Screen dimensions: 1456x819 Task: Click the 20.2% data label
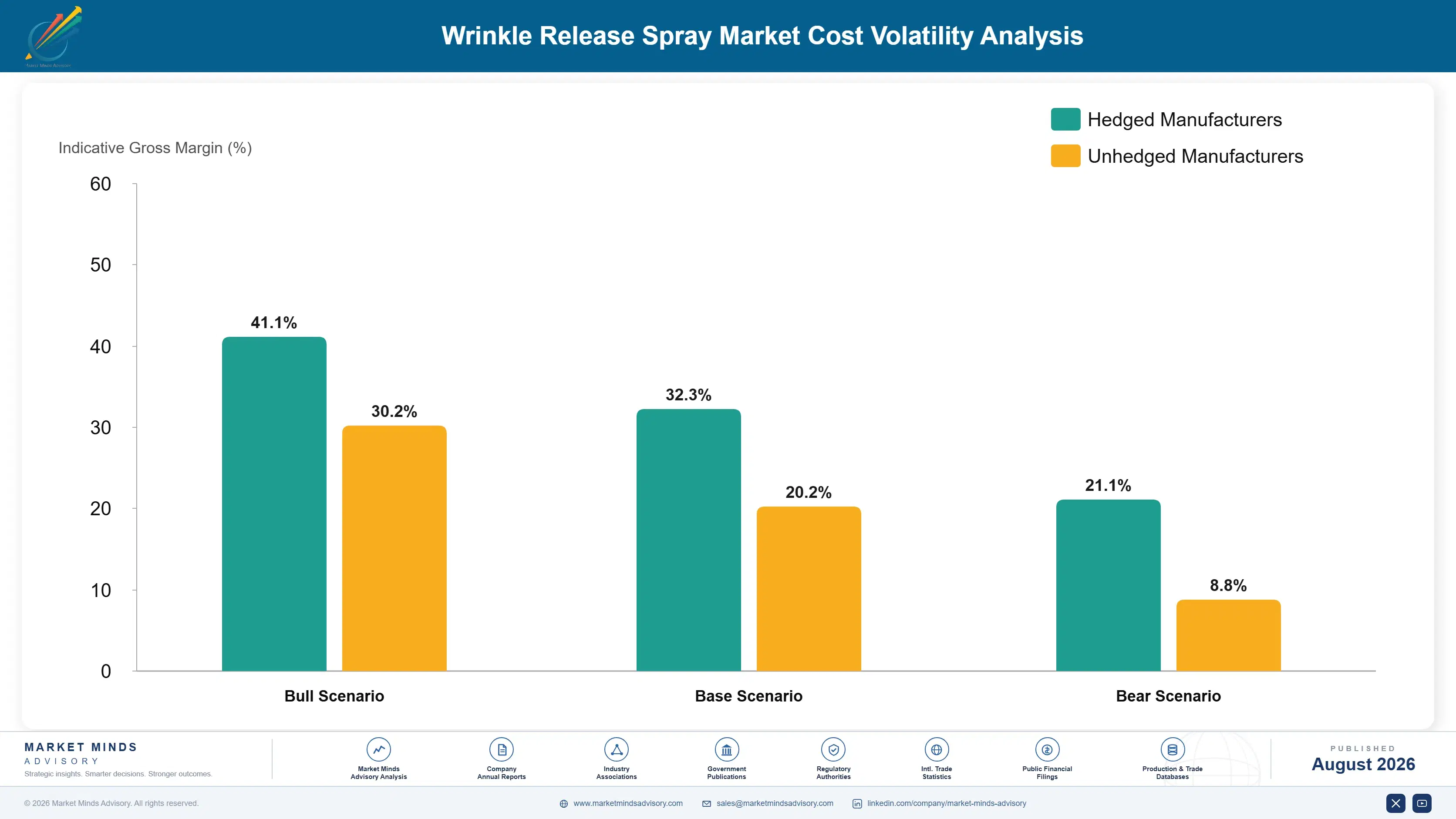[x=809, y=493]
